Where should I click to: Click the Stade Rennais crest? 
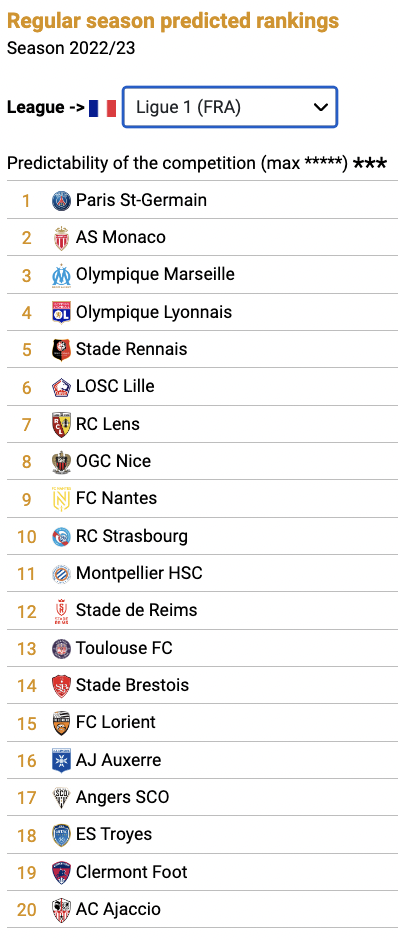click(x=61, y=350)
